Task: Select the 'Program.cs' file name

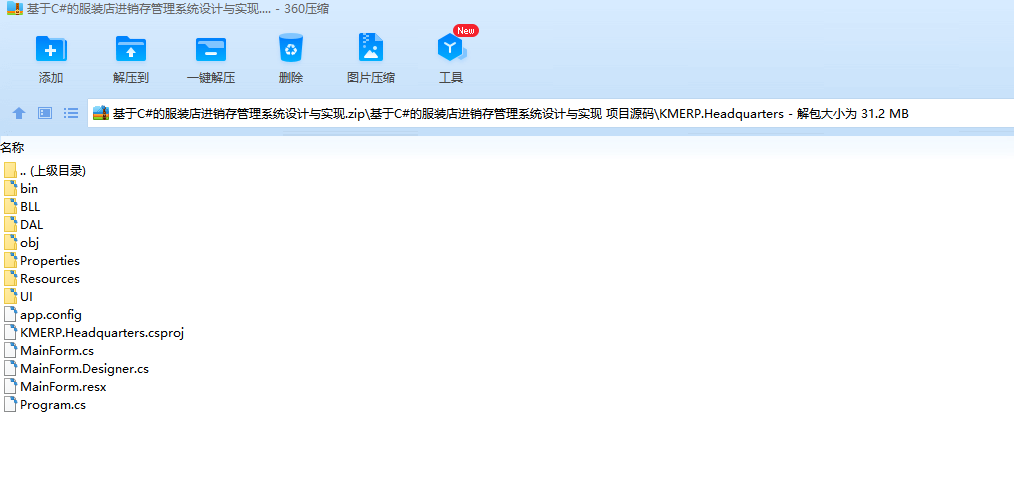Action: (53, 406)
